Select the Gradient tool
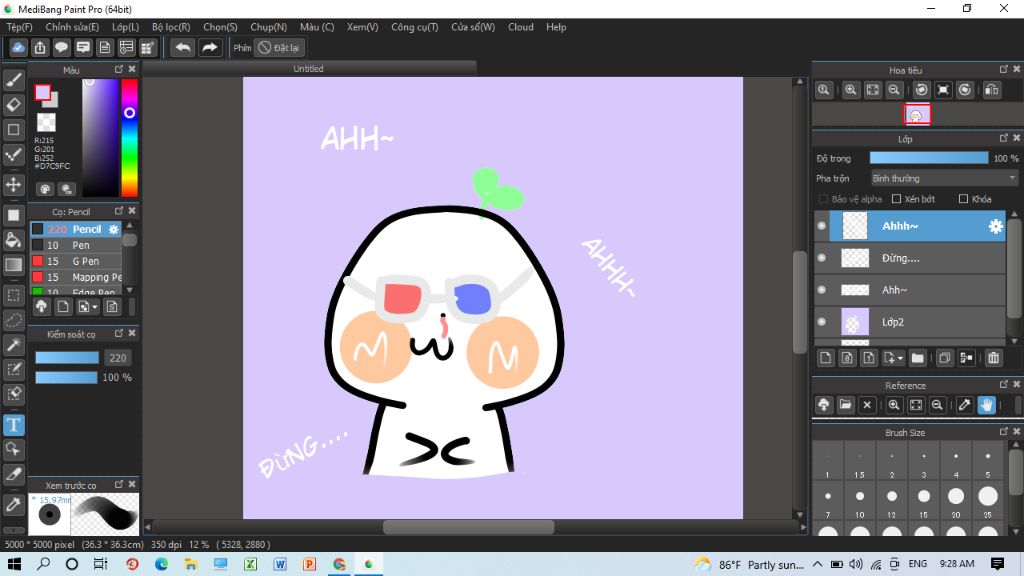Screen dimensions: 1024x576 click(x=14, y=264)
